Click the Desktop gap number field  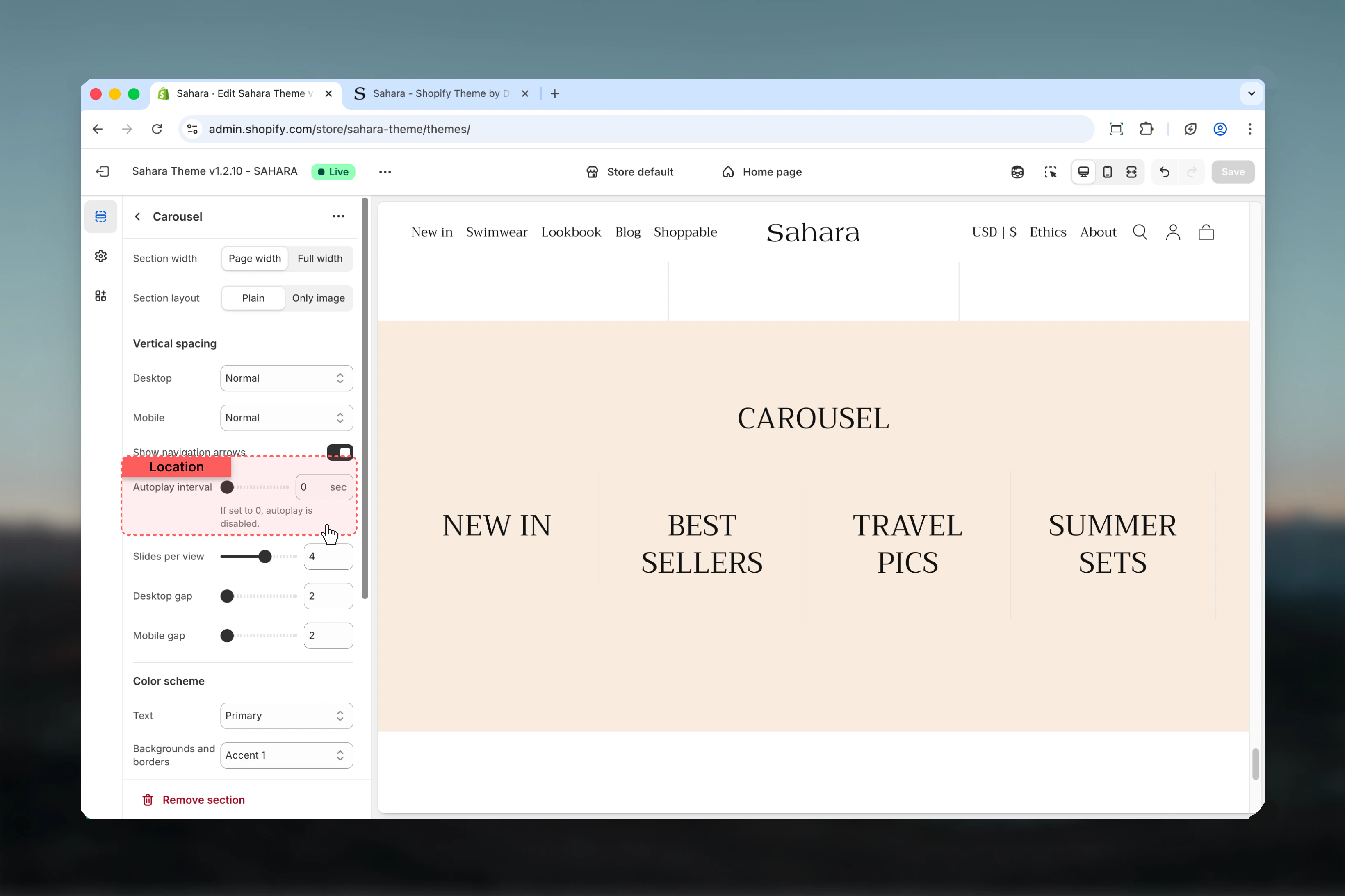328,596
